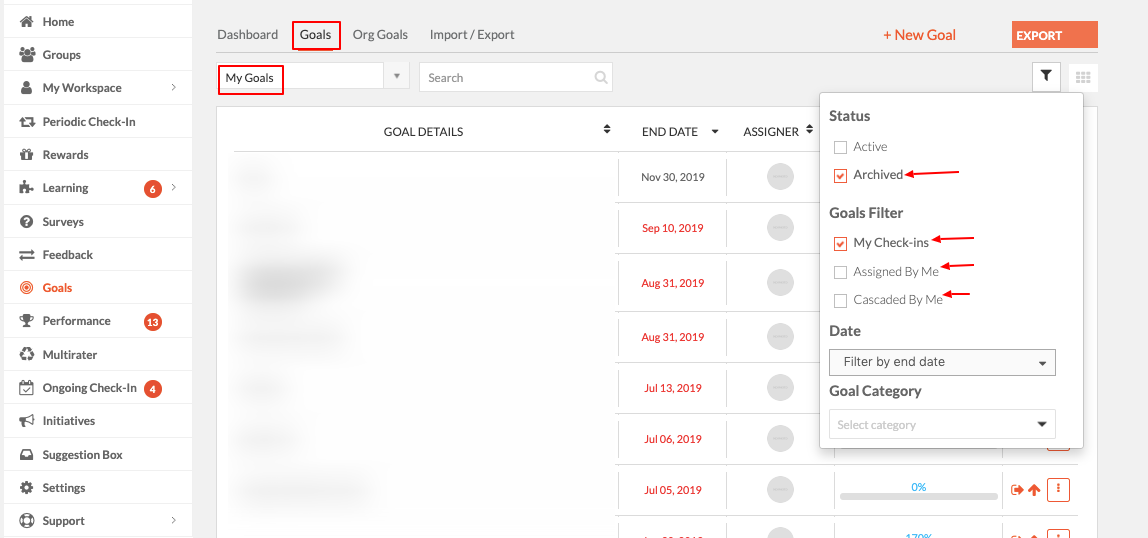Viewport: 1148px width, 538px height.
Task: Click the Multirater recycle icon
Action: click(x=27, y=354)
